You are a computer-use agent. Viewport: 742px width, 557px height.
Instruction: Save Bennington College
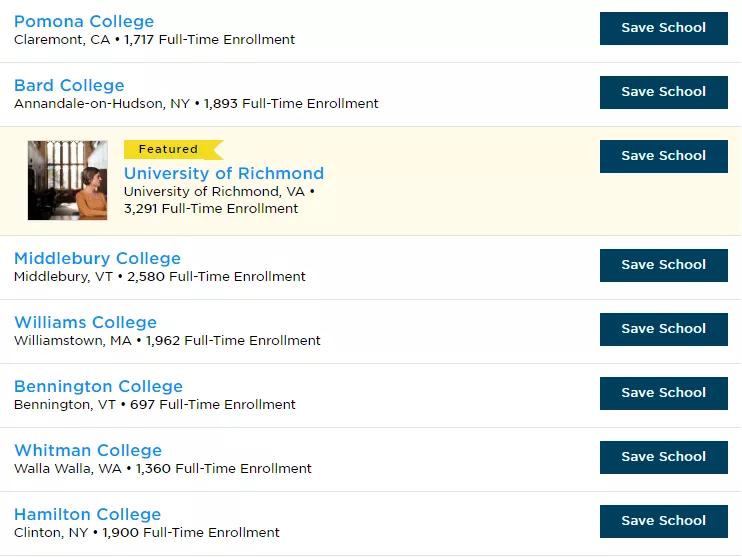click(663, 393)
